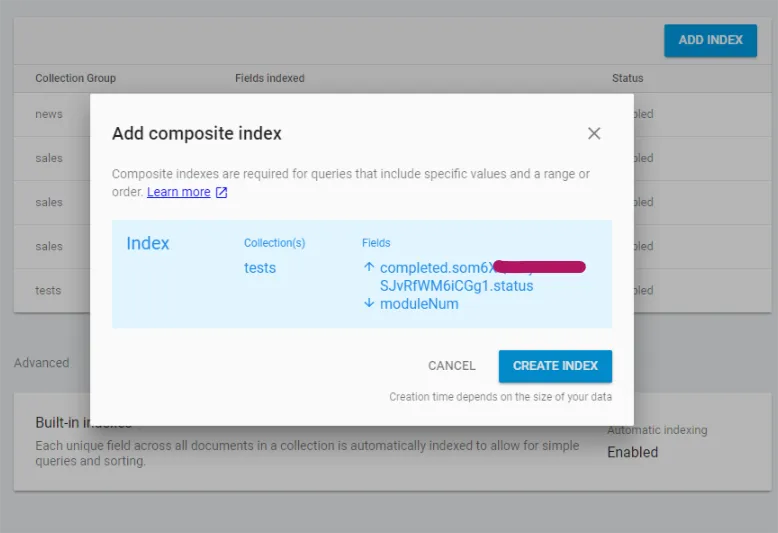Select the news collection group row

pyautogui.click(x=49, y=114)
